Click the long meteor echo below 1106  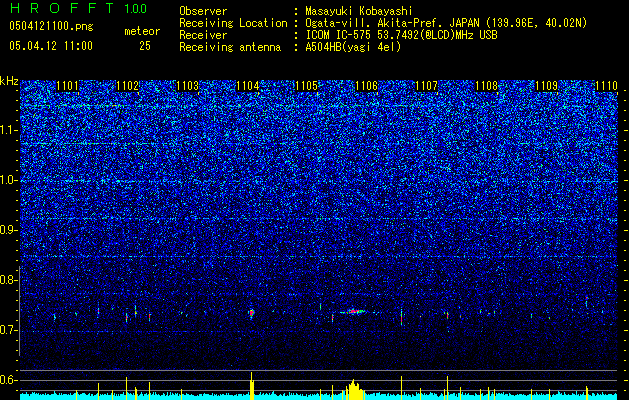[x=354, y=311]
